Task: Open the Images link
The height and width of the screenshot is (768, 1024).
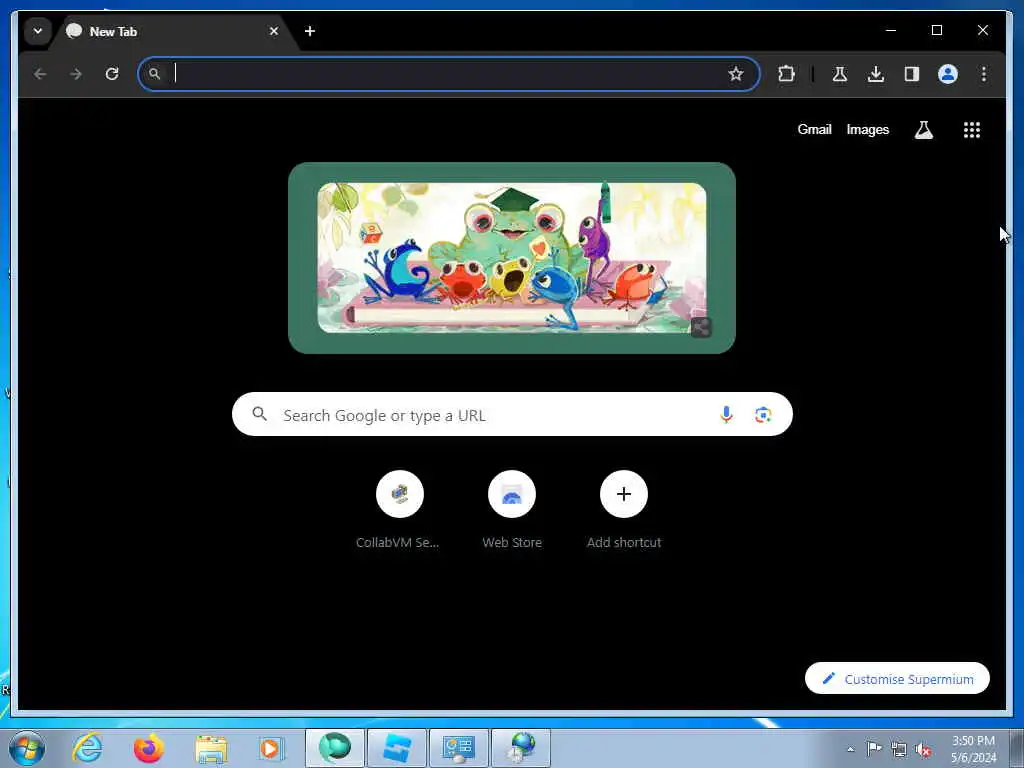Action: click(x=867, y=129)
